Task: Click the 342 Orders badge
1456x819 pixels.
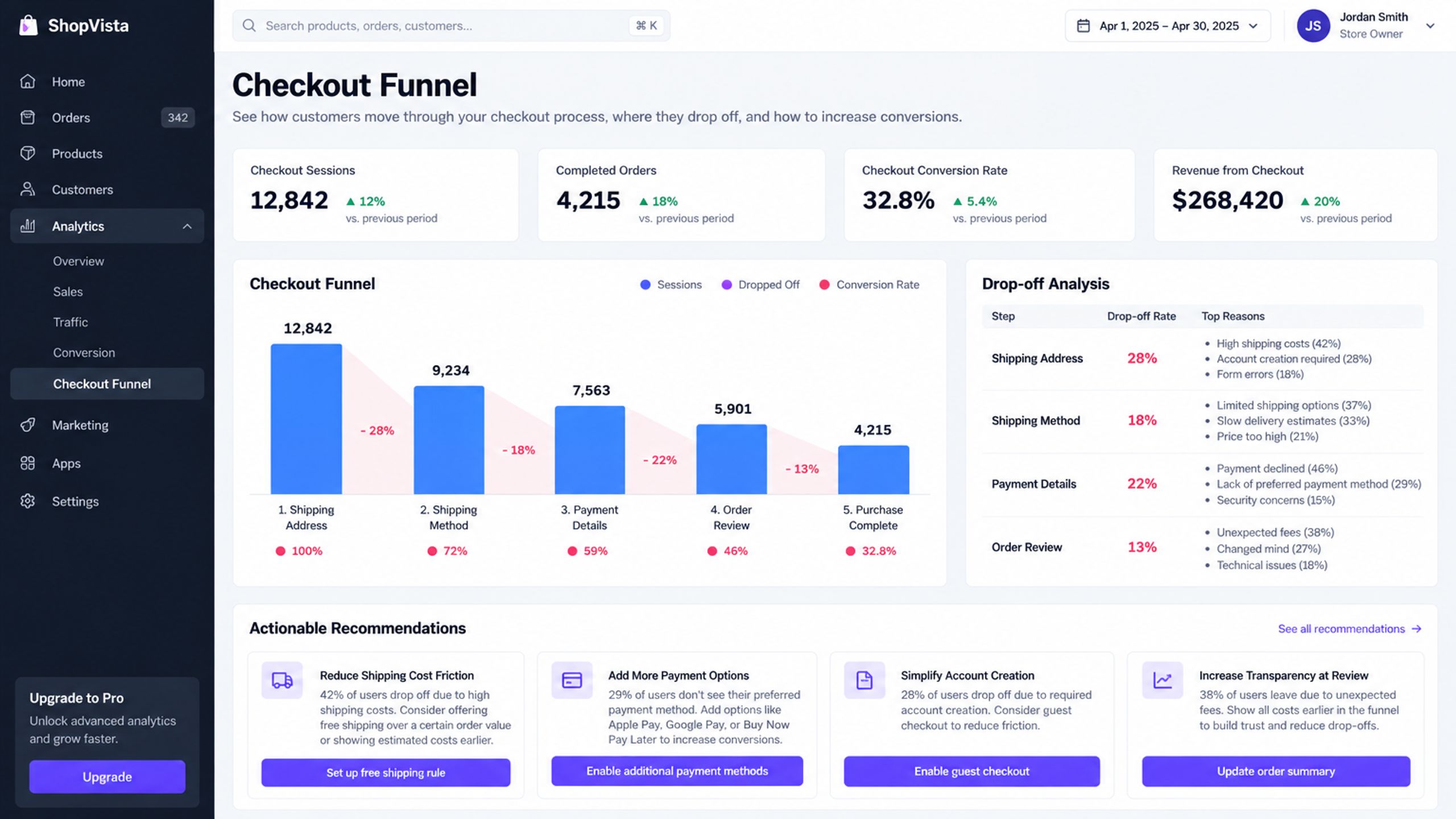Action: pos(177,117)
